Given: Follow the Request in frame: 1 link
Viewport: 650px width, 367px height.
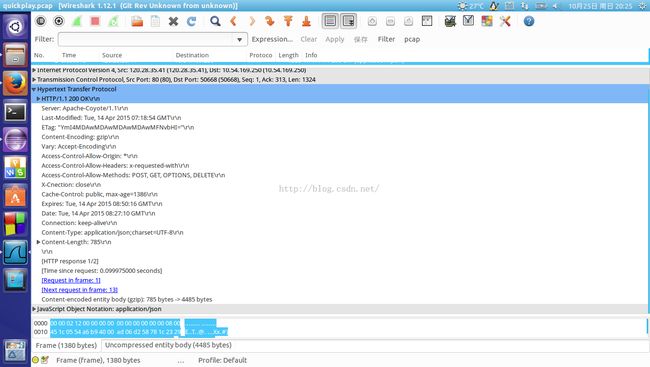Looking at the screenshot, I should [71, 280].
